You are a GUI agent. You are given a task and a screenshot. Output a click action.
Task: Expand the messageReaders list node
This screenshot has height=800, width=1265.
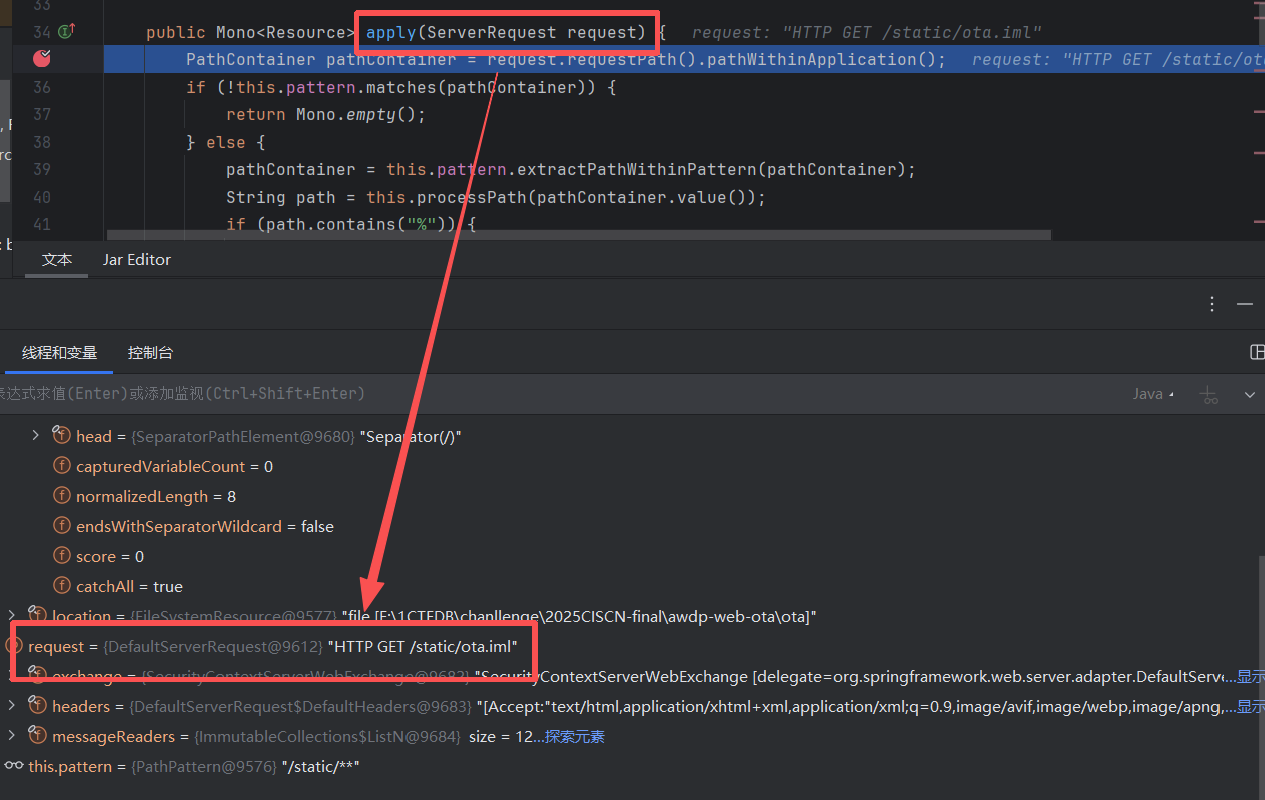click(x=12, y=736)
